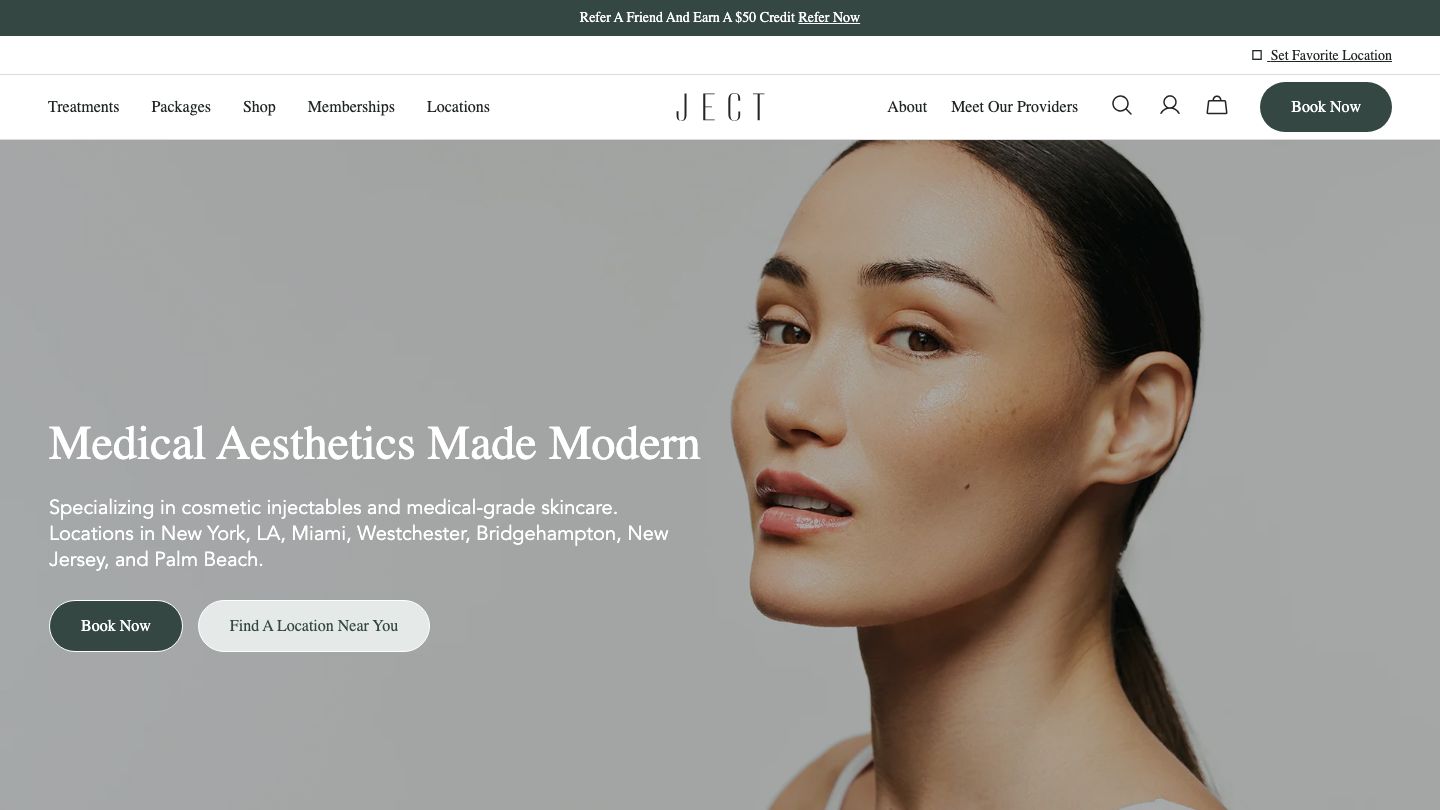The image size is (1440, 810).
Task: Click the Refer Now link in banner
Action: [x=829, y=17]
